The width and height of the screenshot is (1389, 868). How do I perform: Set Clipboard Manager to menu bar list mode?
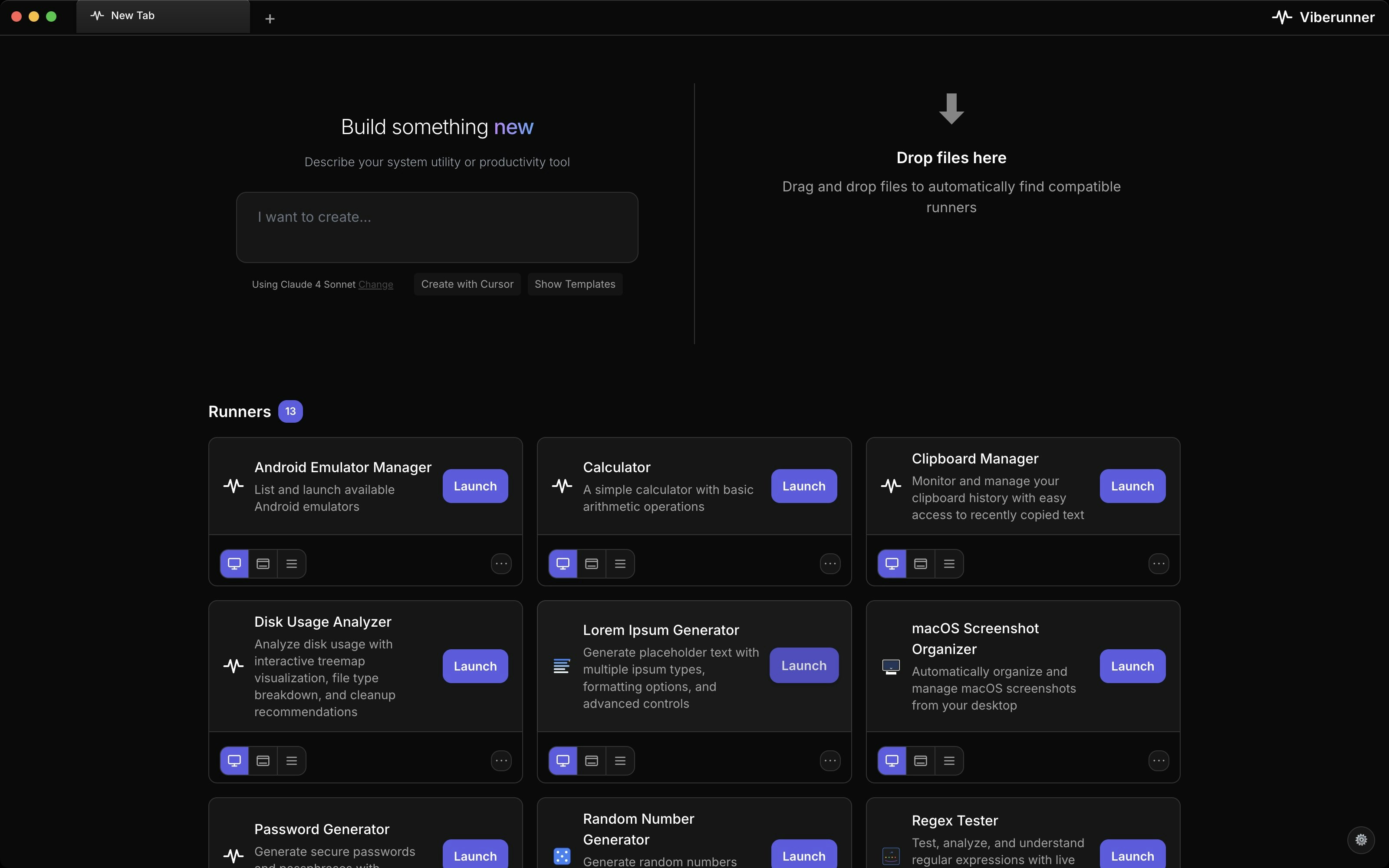[949, 564]
